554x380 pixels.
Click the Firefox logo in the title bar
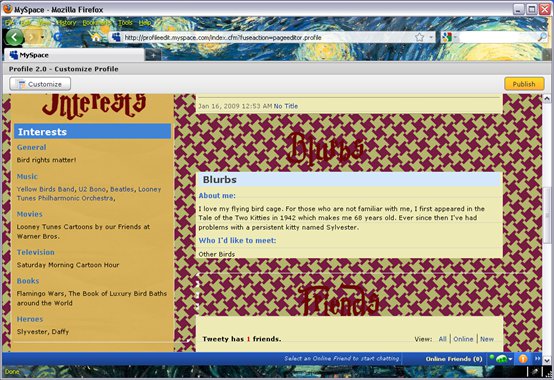click(x=7, y=8)
